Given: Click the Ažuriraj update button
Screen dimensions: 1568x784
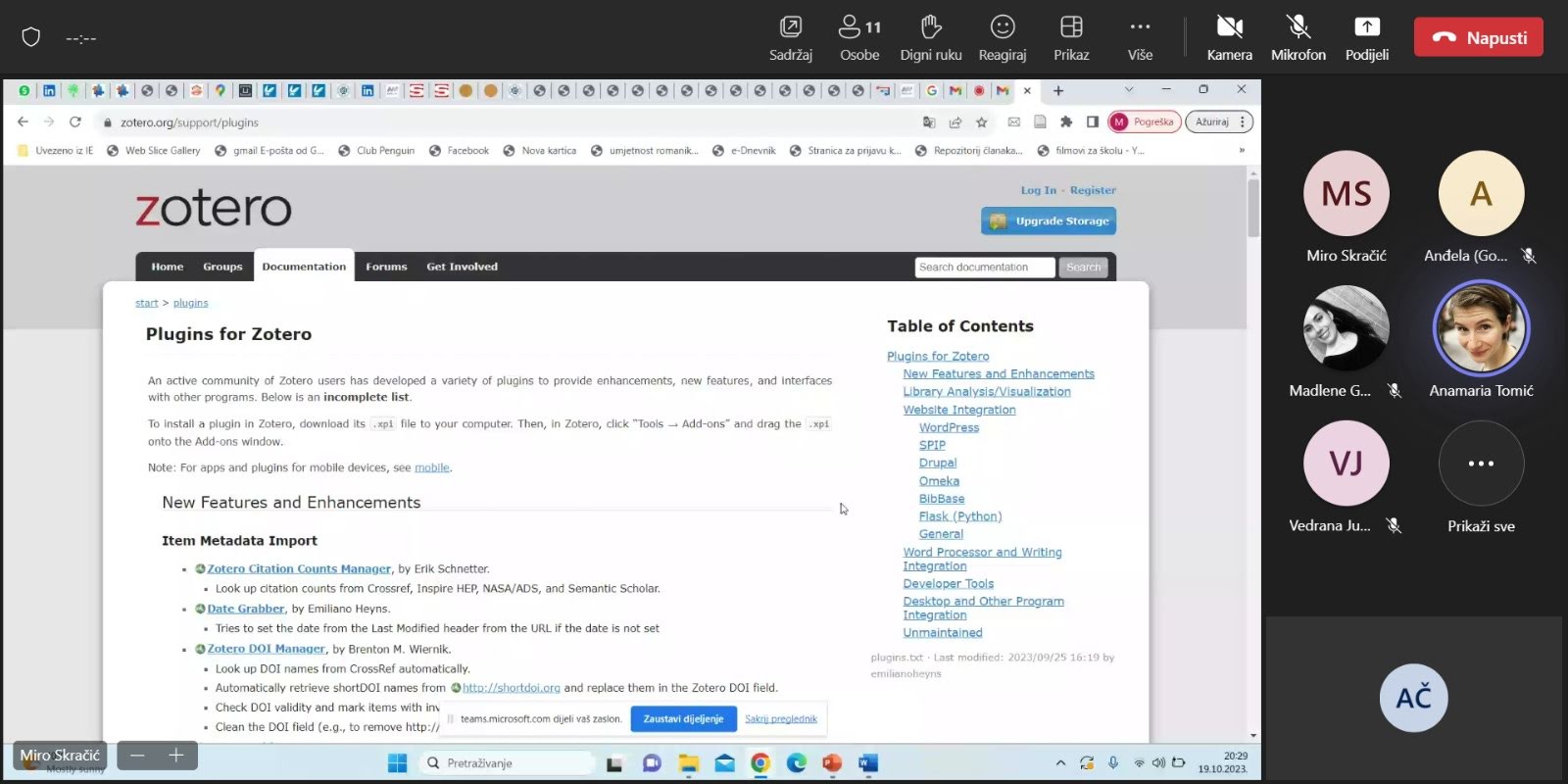Looking at the screenshot, I should click(x=1219, y=122).
